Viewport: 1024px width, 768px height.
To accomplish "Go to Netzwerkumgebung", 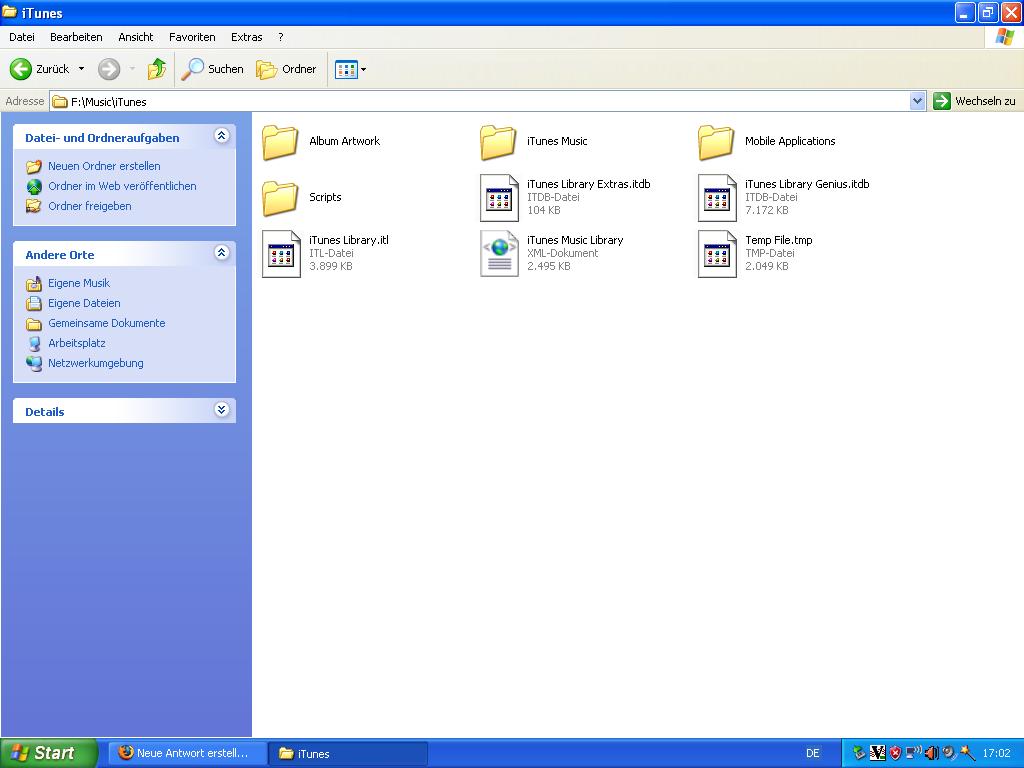I will pos(96,363).
